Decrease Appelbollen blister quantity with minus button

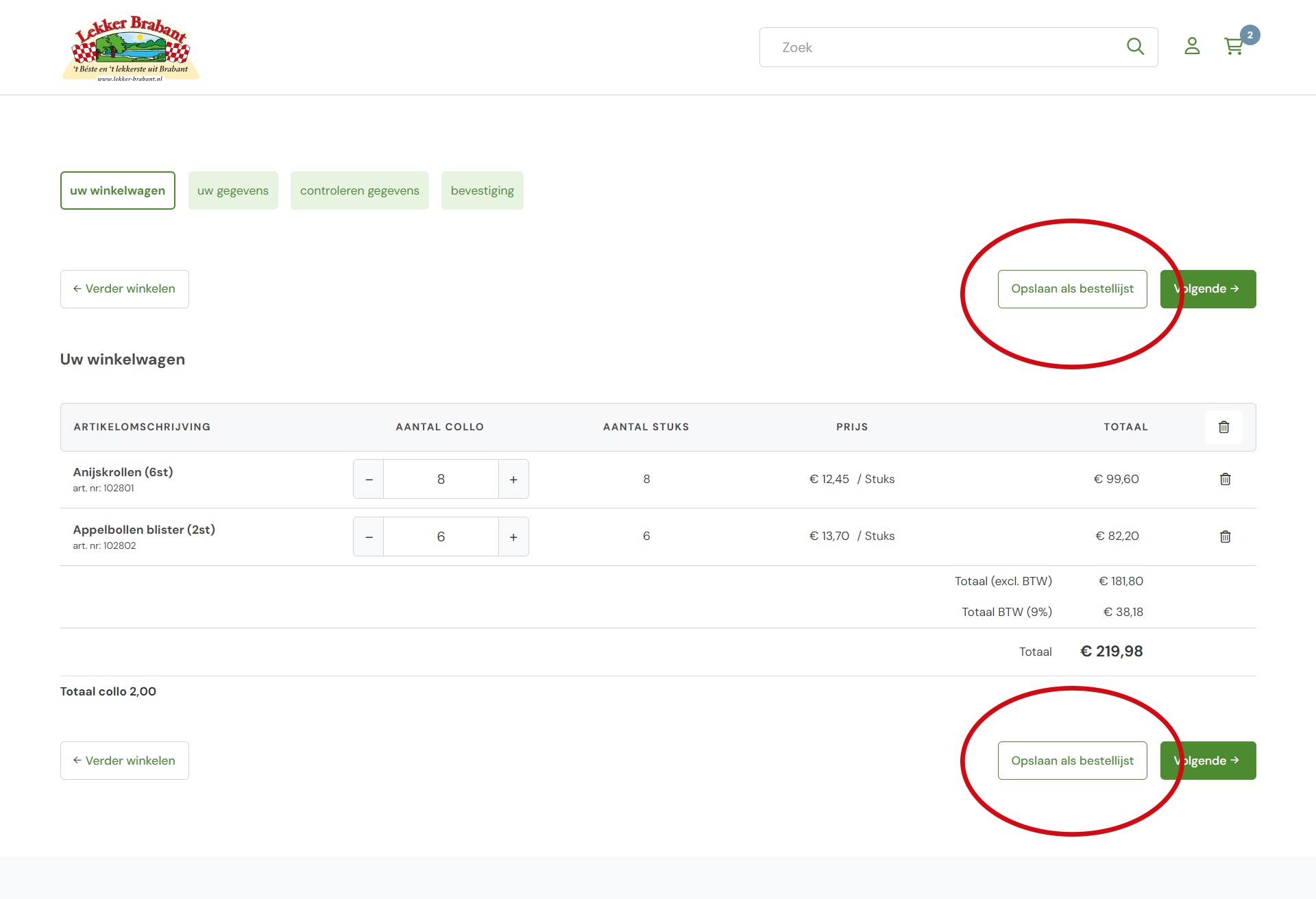pyautogui.click(x=369, y=537)
